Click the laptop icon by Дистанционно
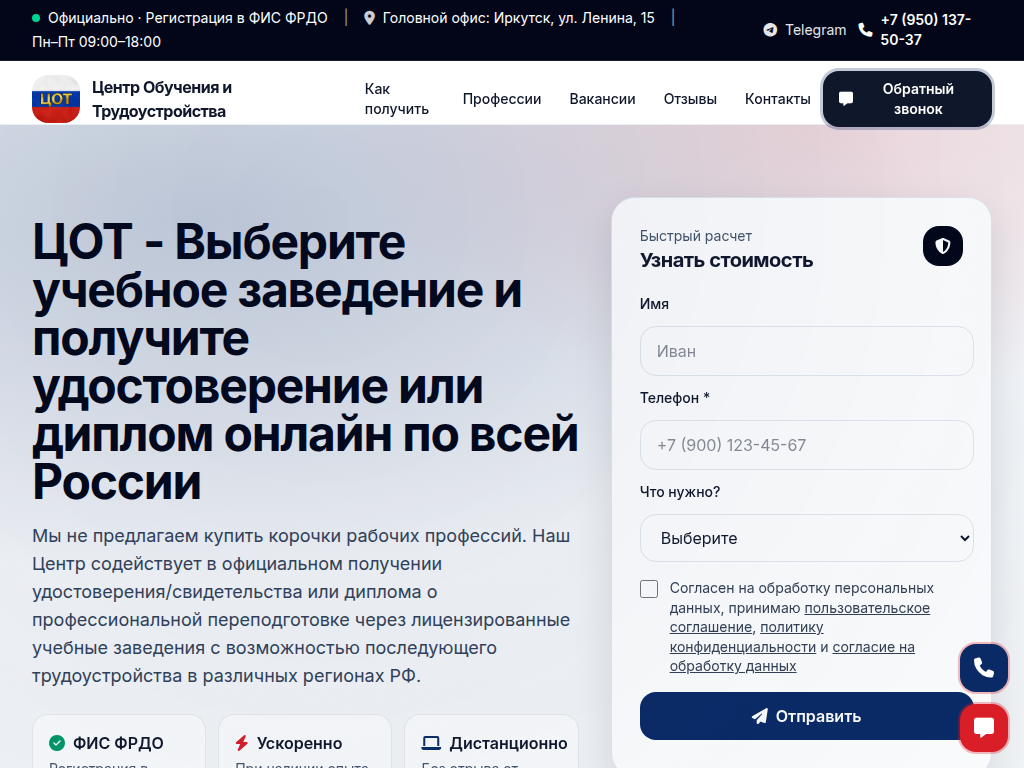Image resolution: width=1024 pixels, height=768 pixels. point(431,743)
